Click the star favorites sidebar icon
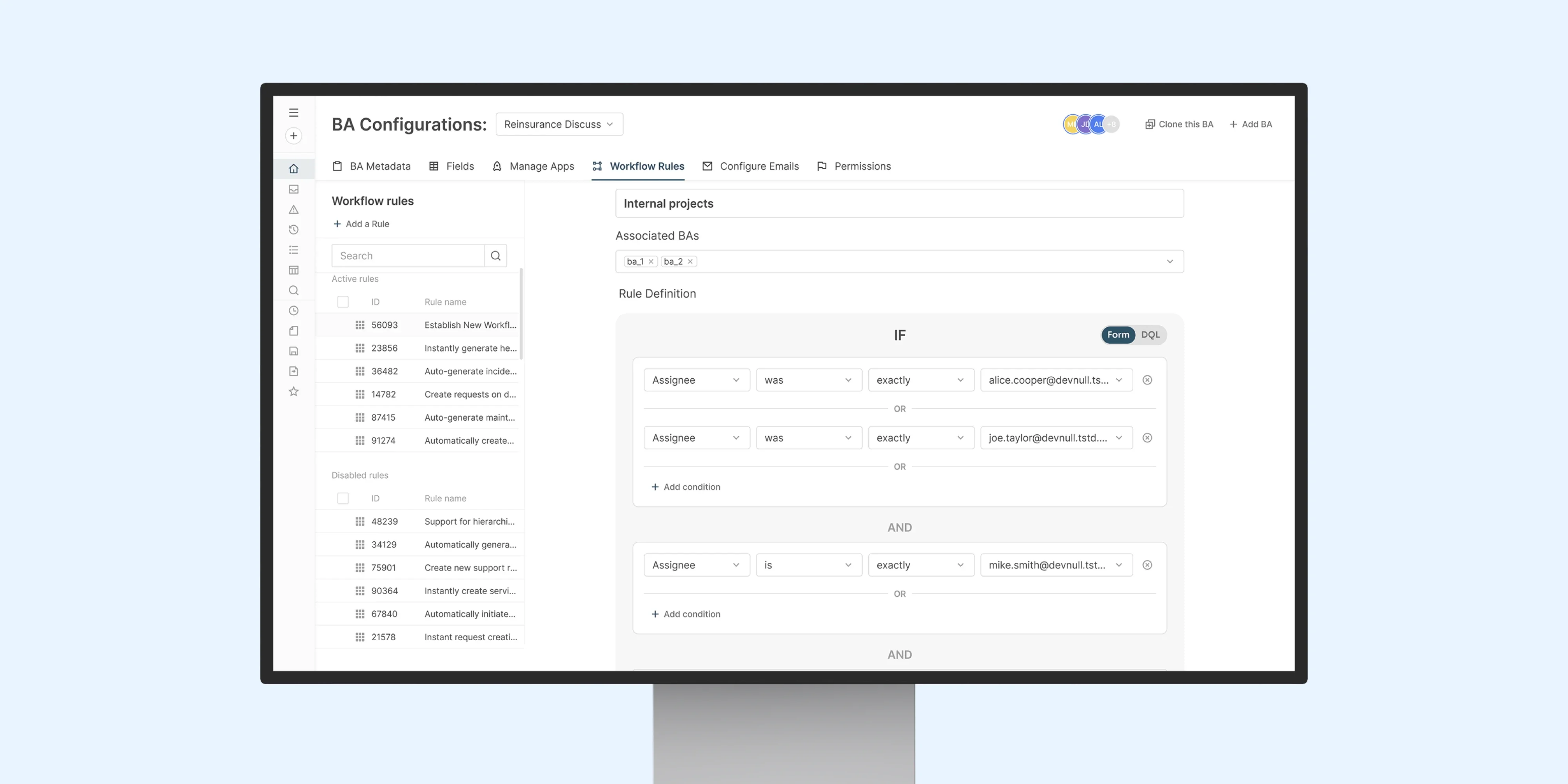Screen dimensions: 1568x784 pyautogui.click(x=293, y=391)
